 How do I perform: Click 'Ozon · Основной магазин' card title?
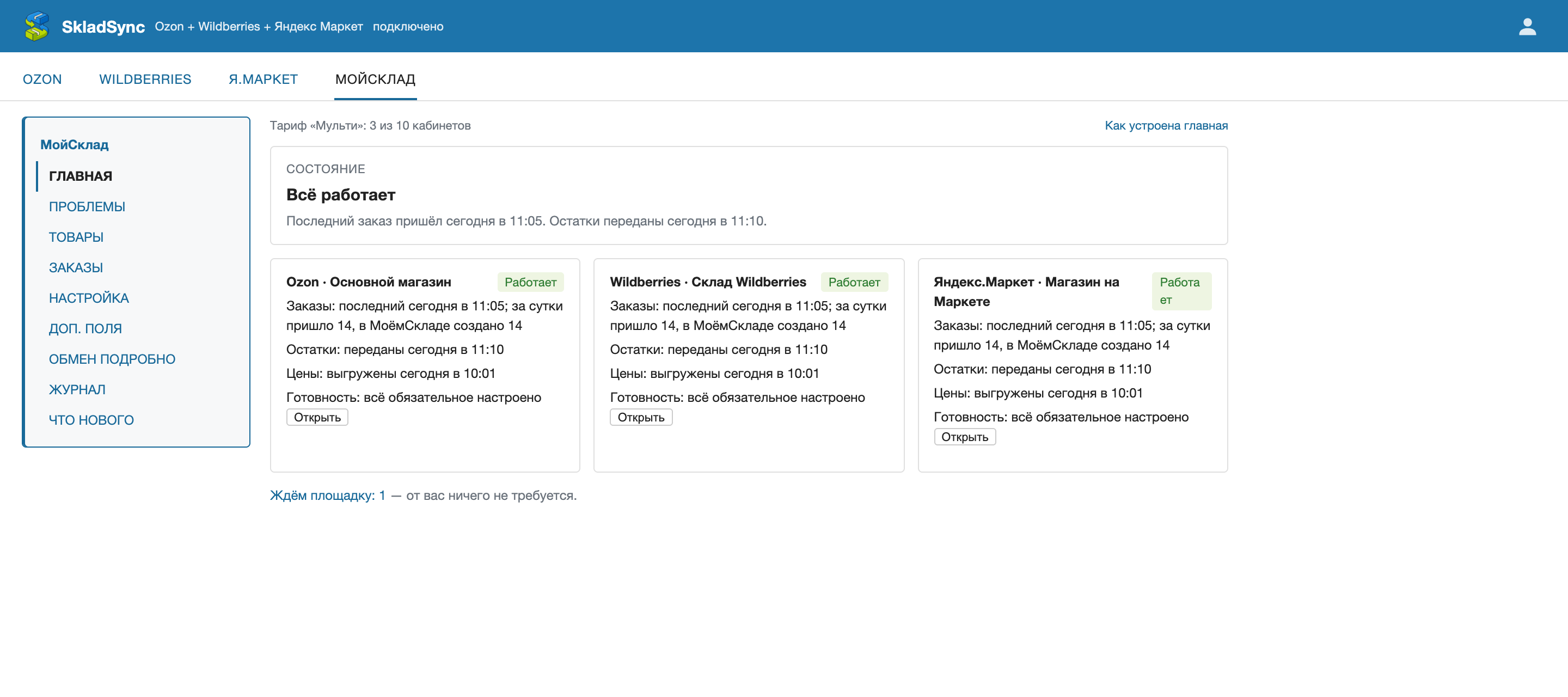tap(368, 282)
